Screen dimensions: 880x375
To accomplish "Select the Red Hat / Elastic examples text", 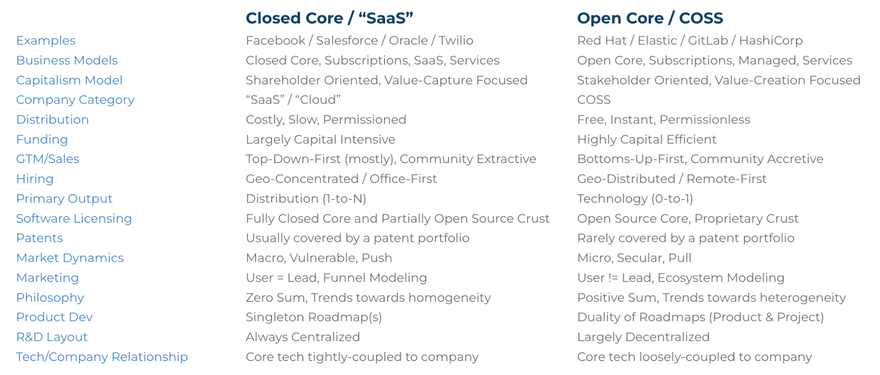I will click(x=690, y=41).
